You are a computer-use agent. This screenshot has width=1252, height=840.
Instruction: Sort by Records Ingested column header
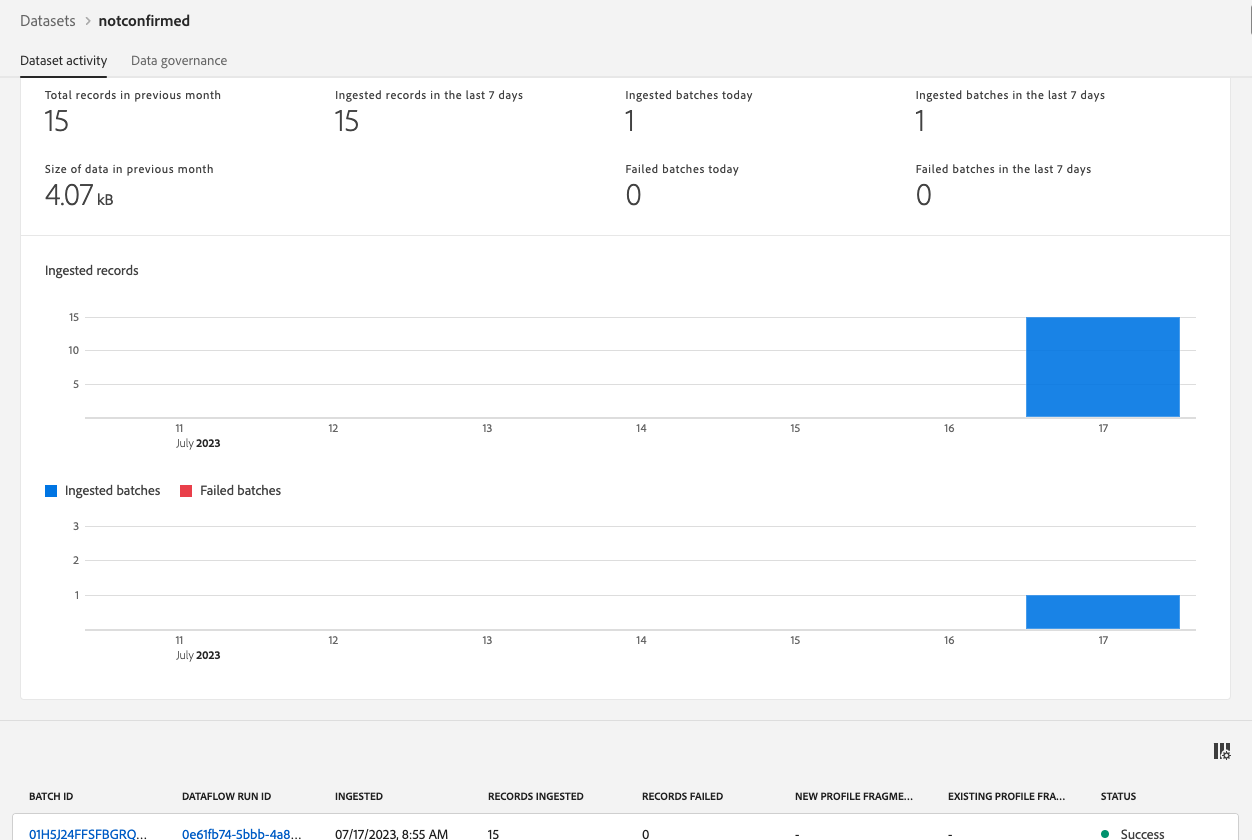click(x=536, y=797)
